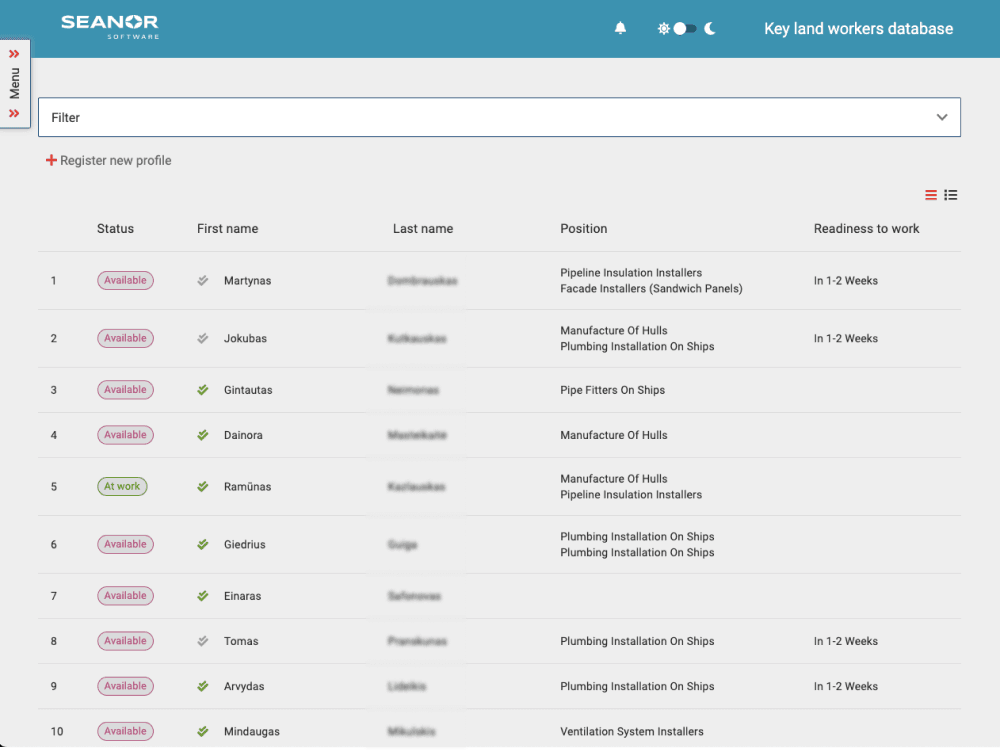Image resolution: width=1000 pixels, height=752 pixels.
Task: Click the moon dark theme icon
Action: pyautogui.click(x=710, y=29)
